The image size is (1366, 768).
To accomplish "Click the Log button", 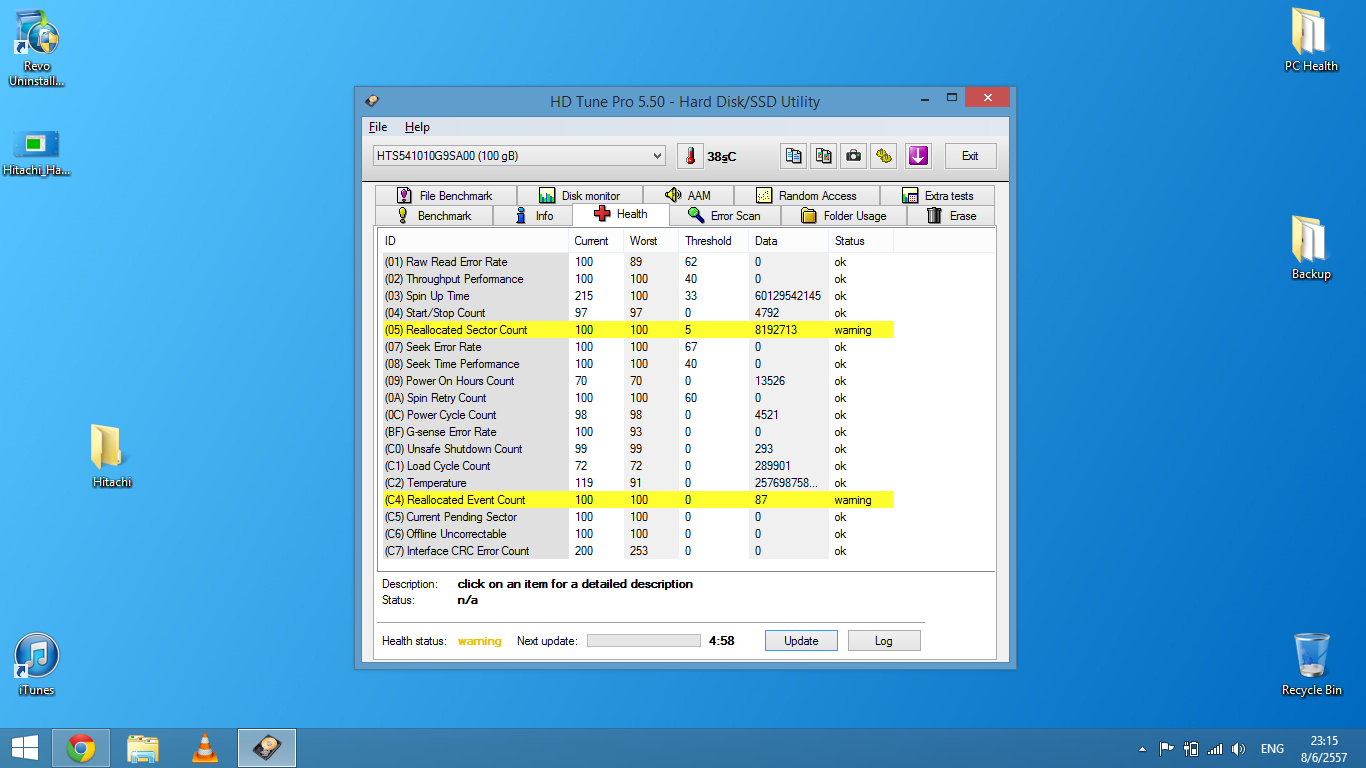I will (x=884, y=641).
